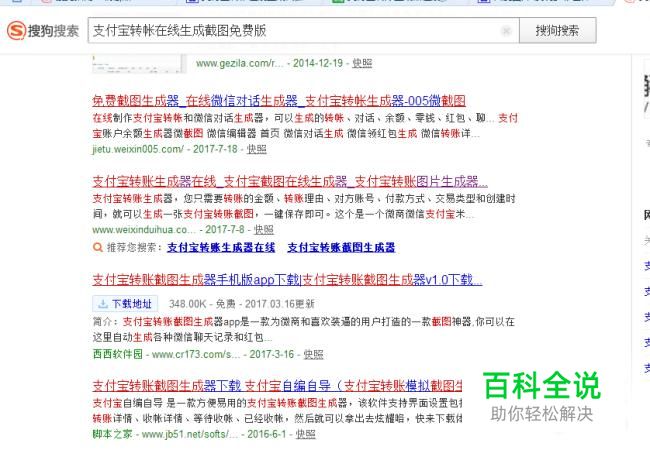The image size is (650, 457).
Task: Open result 免费截图生成器_在线微信对话生成器
Action: pos(279,100)
